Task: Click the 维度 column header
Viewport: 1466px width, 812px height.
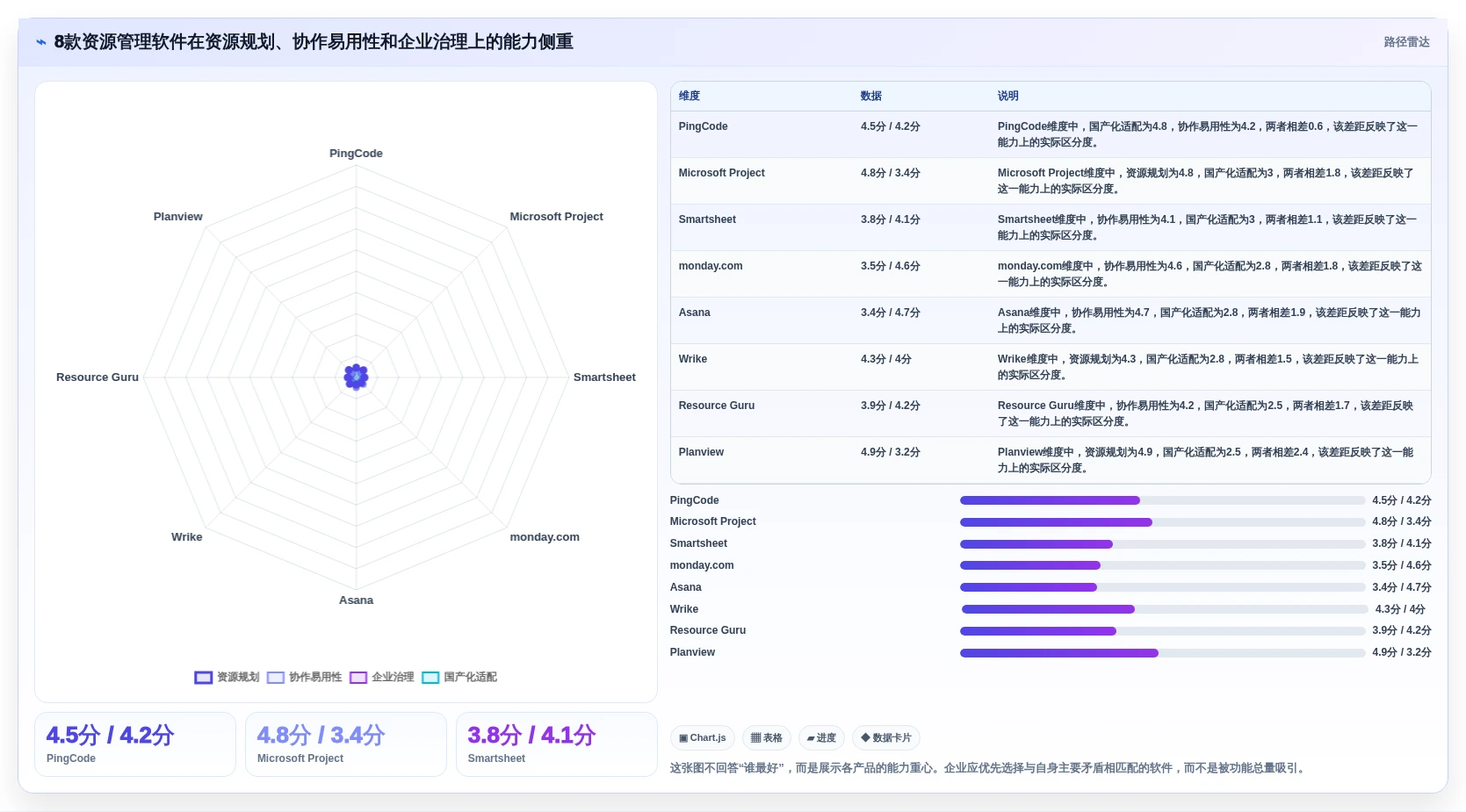Action: point(690,96)
